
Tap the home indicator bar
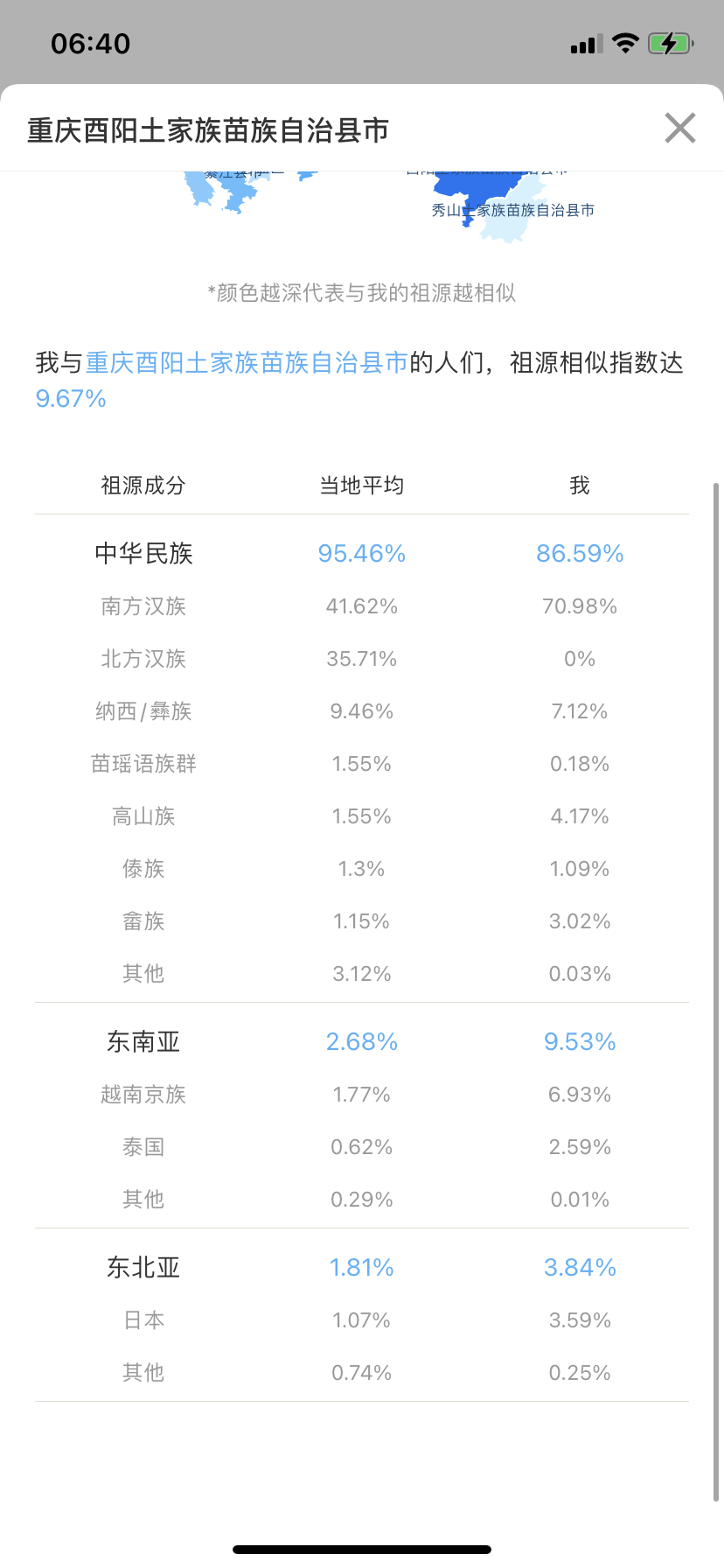tap(362, 1550)
